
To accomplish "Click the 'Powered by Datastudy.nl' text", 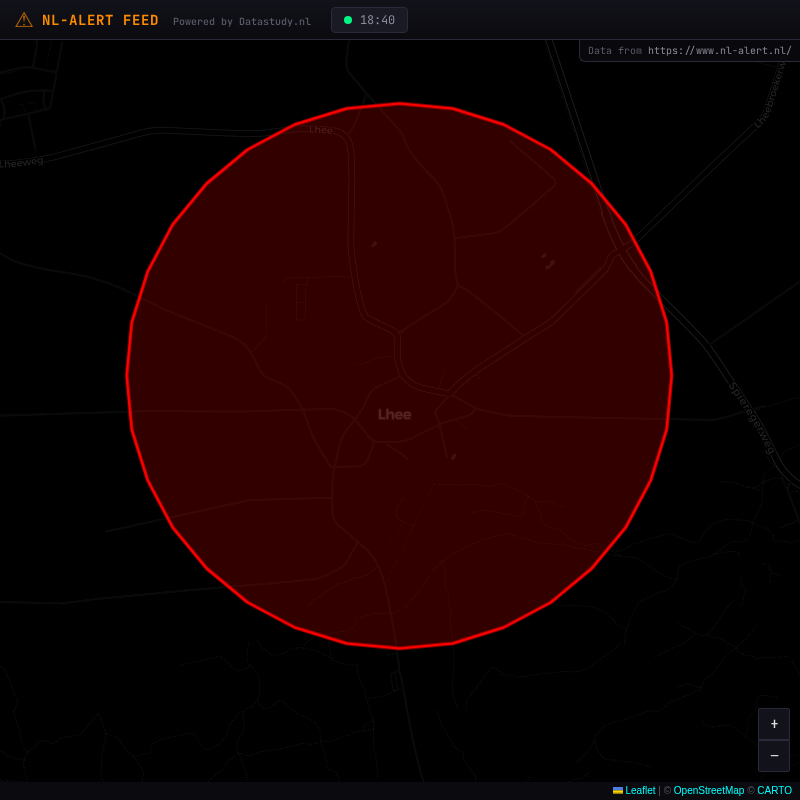I will point(242,21).
